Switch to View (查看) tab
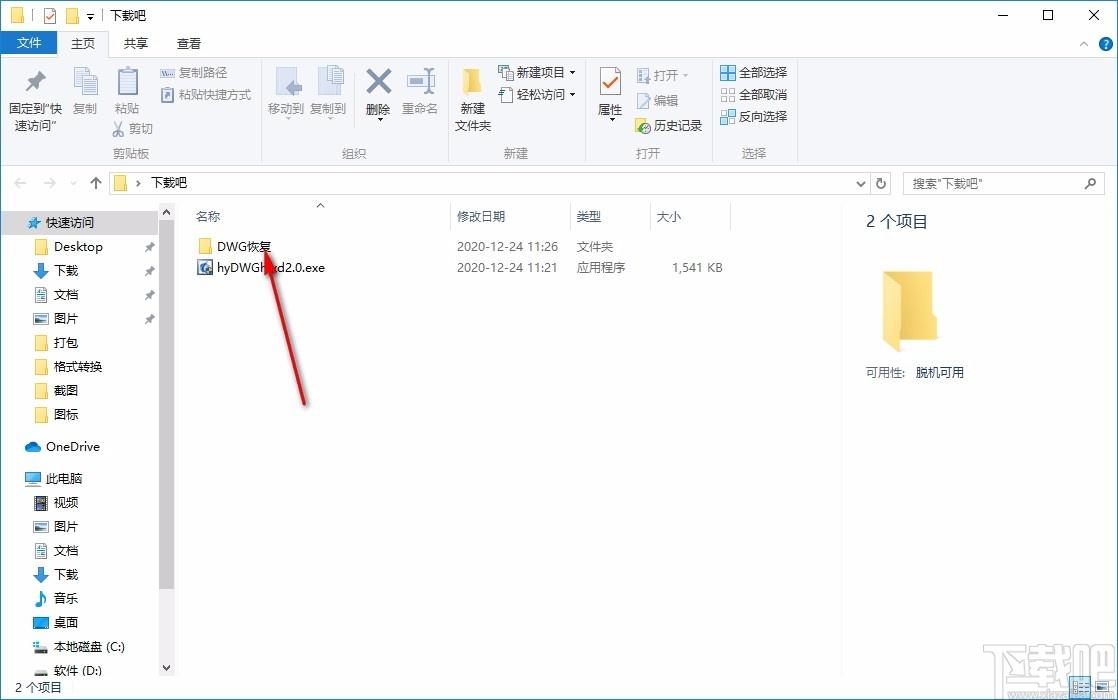 (189, 43)
